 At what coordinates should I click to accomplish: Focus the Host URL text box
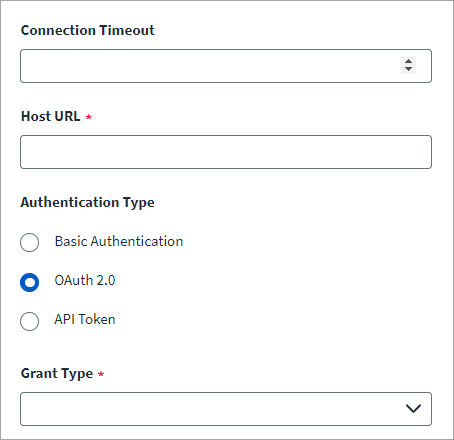226,152
